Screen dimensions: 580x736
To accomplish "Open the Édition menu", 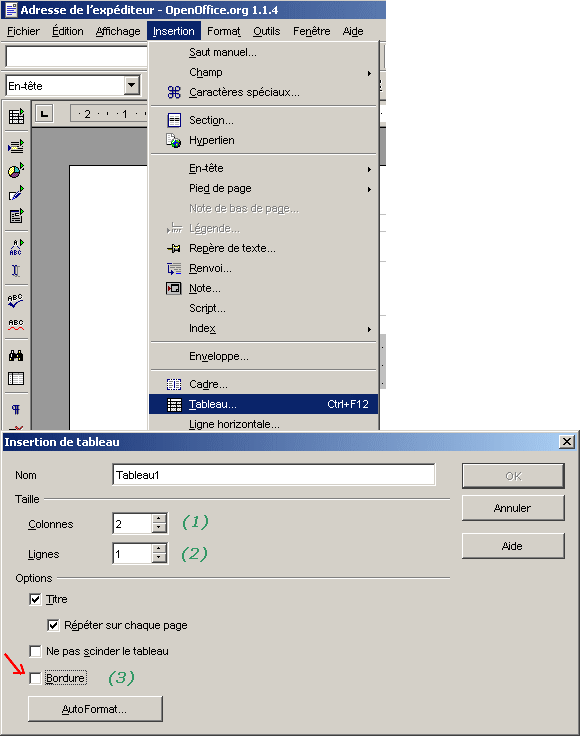I will pos(68,31).
